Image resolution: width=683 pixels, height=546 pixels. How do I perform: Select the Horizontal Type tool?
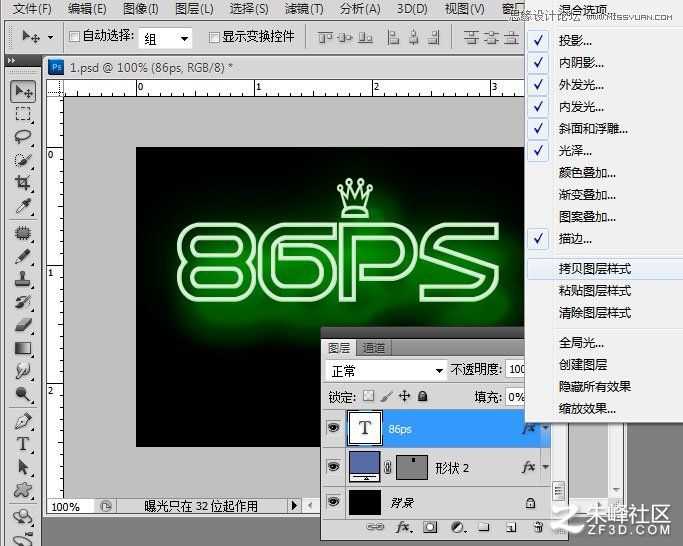[x=23, y=444]
